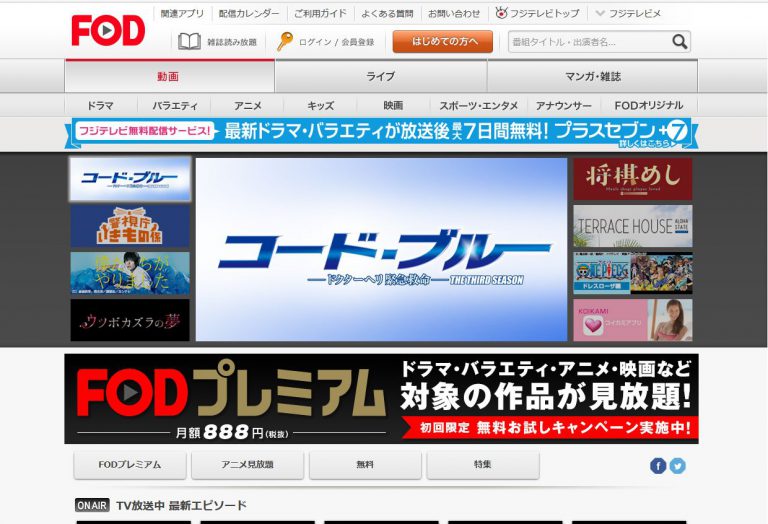Open the Twitter share icon
This screenshot has height=524, width=768.
pyautogui.click(x=677, y=466)
